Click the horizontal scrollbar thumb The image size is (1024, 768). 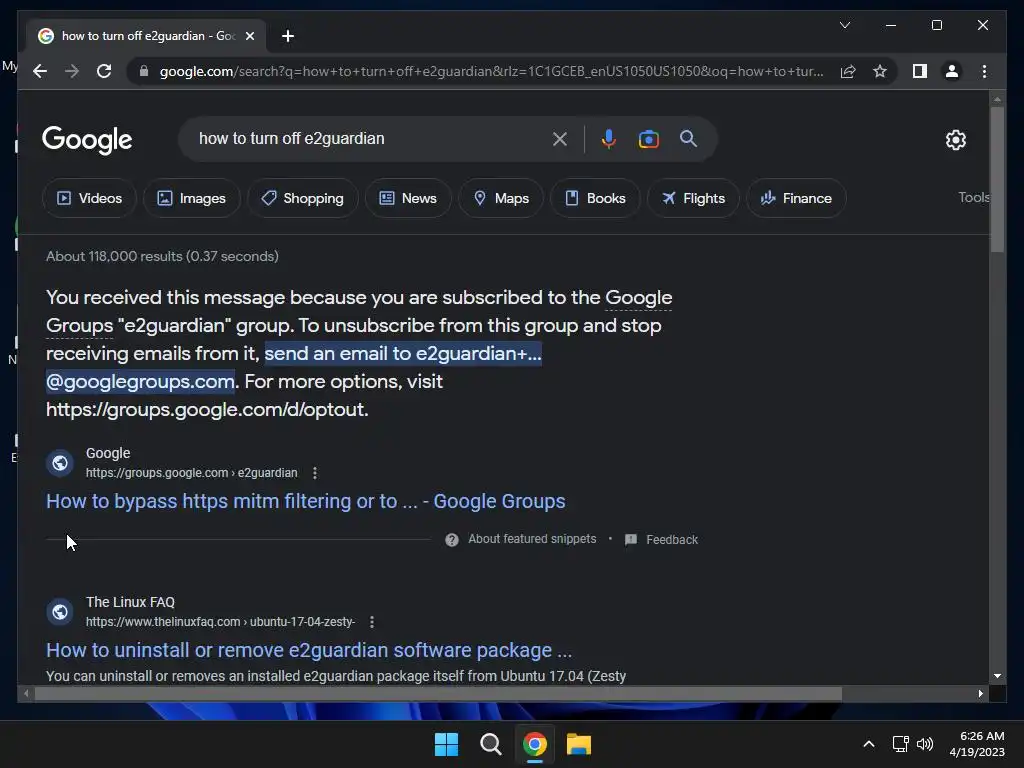tap(438, 694)
